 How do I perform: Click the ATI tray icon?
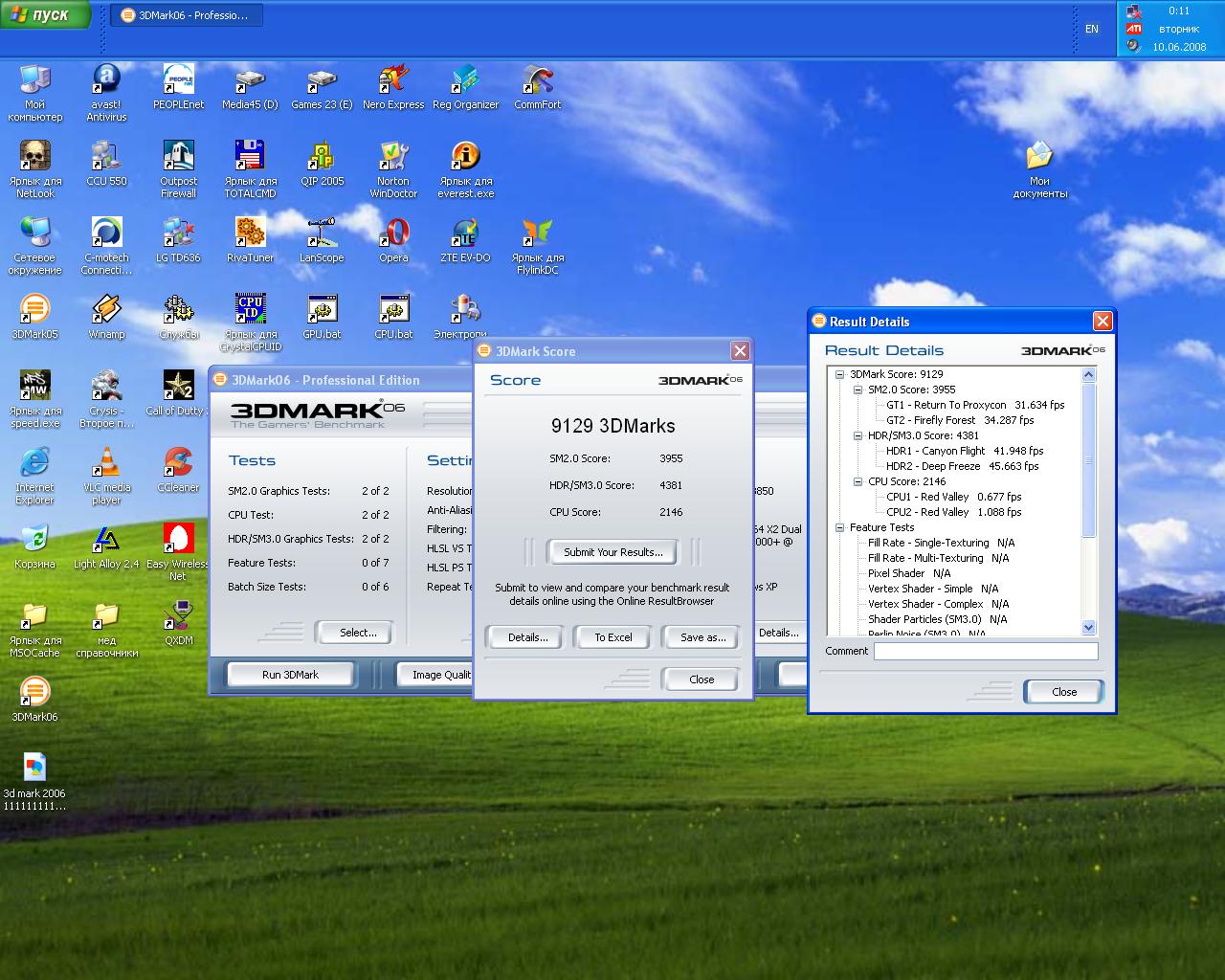click(x=1134, y=29)
